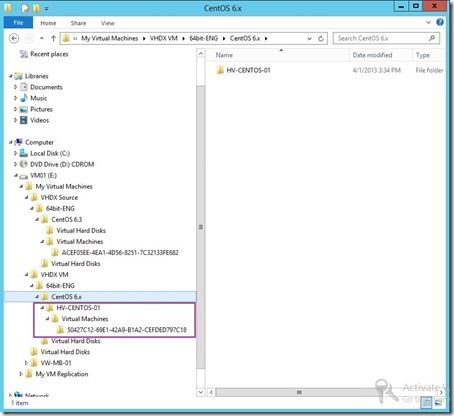The height and width of the screenshot is (416, 454).
Task: Collapse the VM01 (E:) drive node
Action: coord(16,175)
